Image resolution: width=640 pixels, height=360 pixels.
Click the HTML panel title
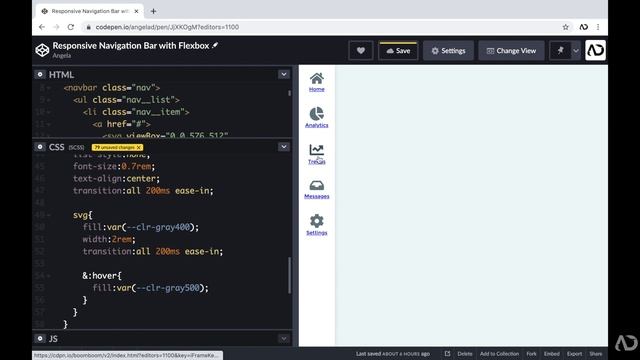(61, 75)
